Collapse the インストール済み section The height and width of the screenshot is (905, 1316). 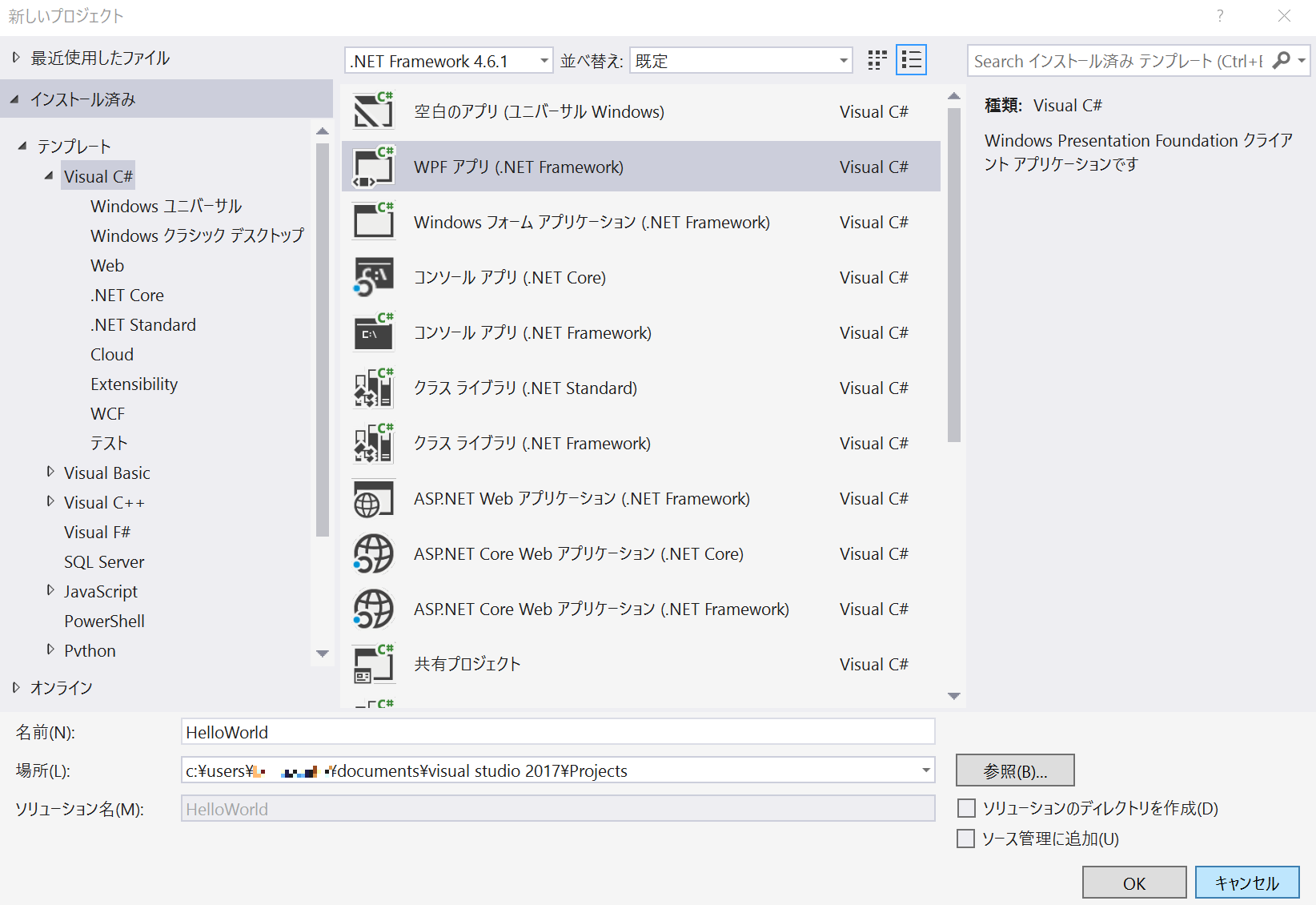click(x=14, y=99)
